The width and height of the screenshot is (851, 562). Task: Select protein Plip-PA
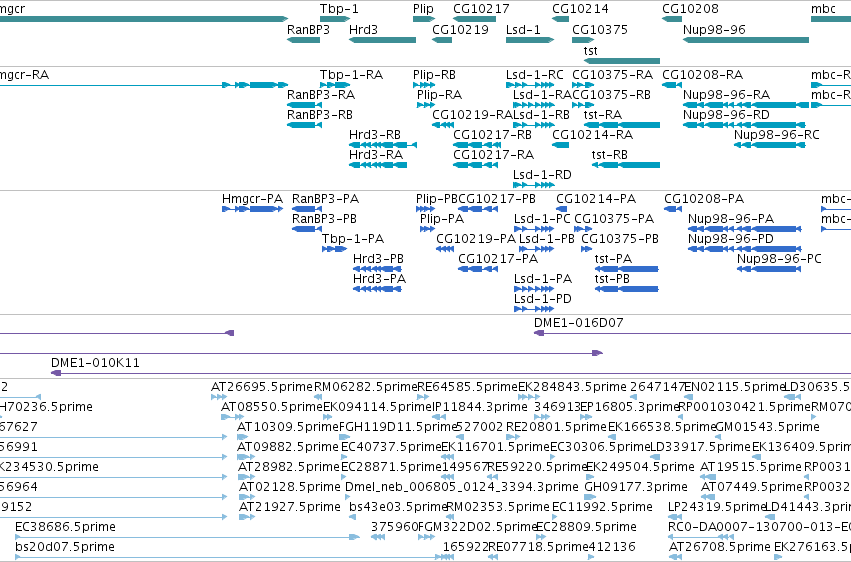click(x=427, y=229)
